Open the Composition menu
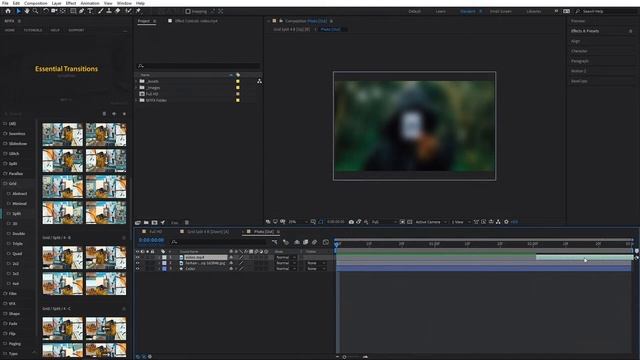640x360 pixels. tap(36, 3)
